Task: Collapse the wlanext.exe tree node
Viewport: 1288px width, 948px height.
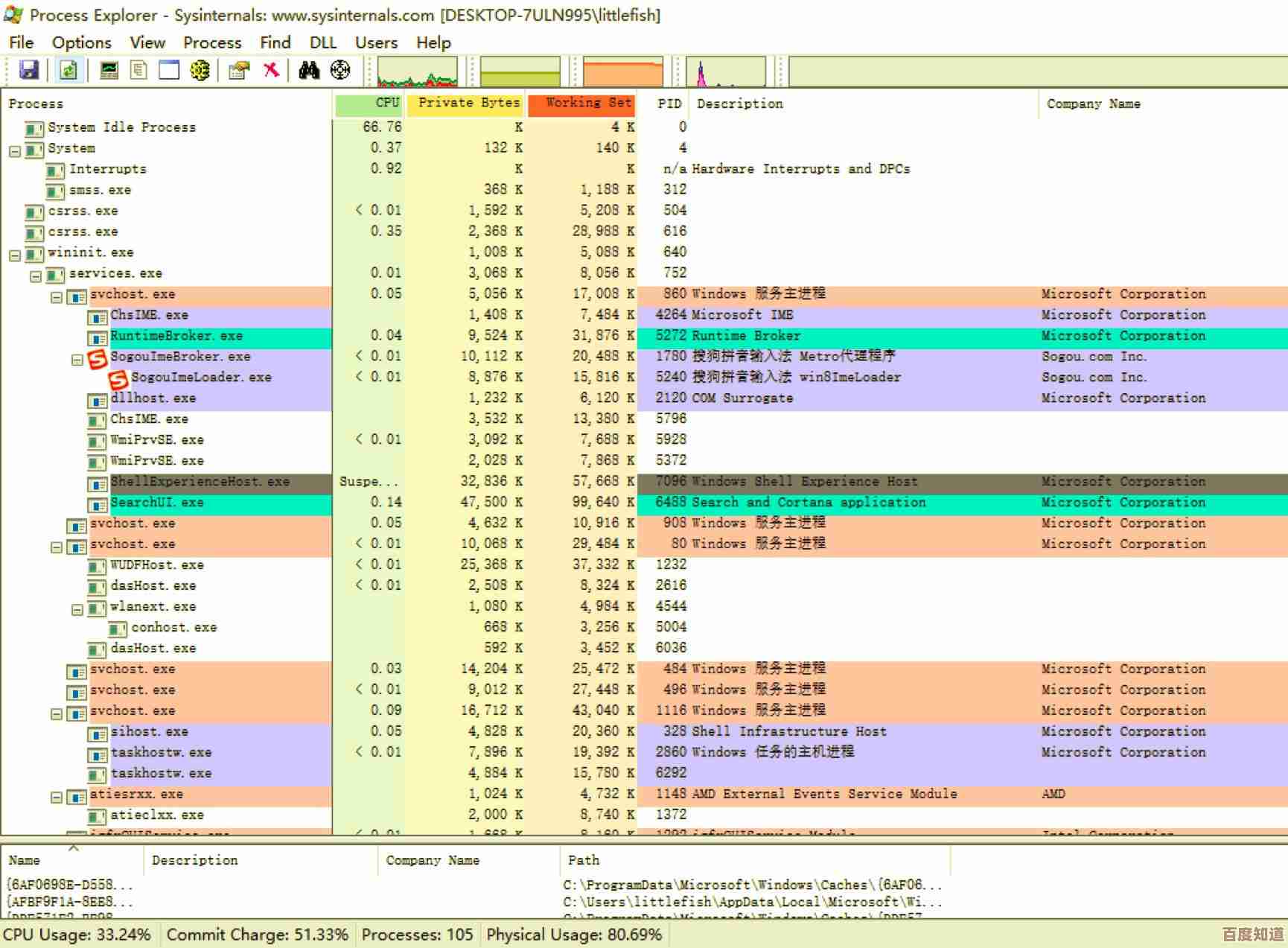Action: coord(77,610)
